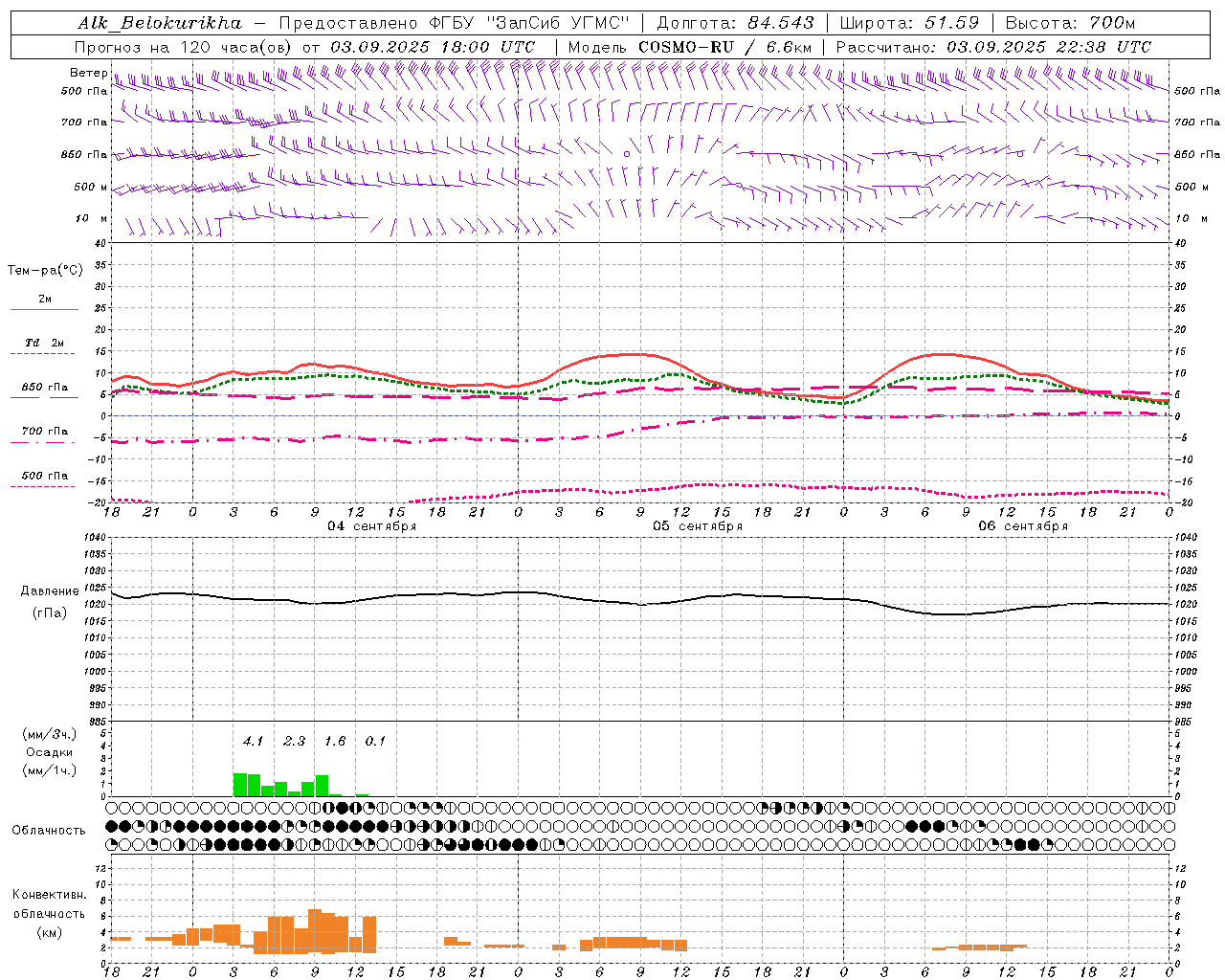Click the 'Высота: 700м' elevation text
Viewport: 1225px width, 980px height.
tap(1070, 23)
